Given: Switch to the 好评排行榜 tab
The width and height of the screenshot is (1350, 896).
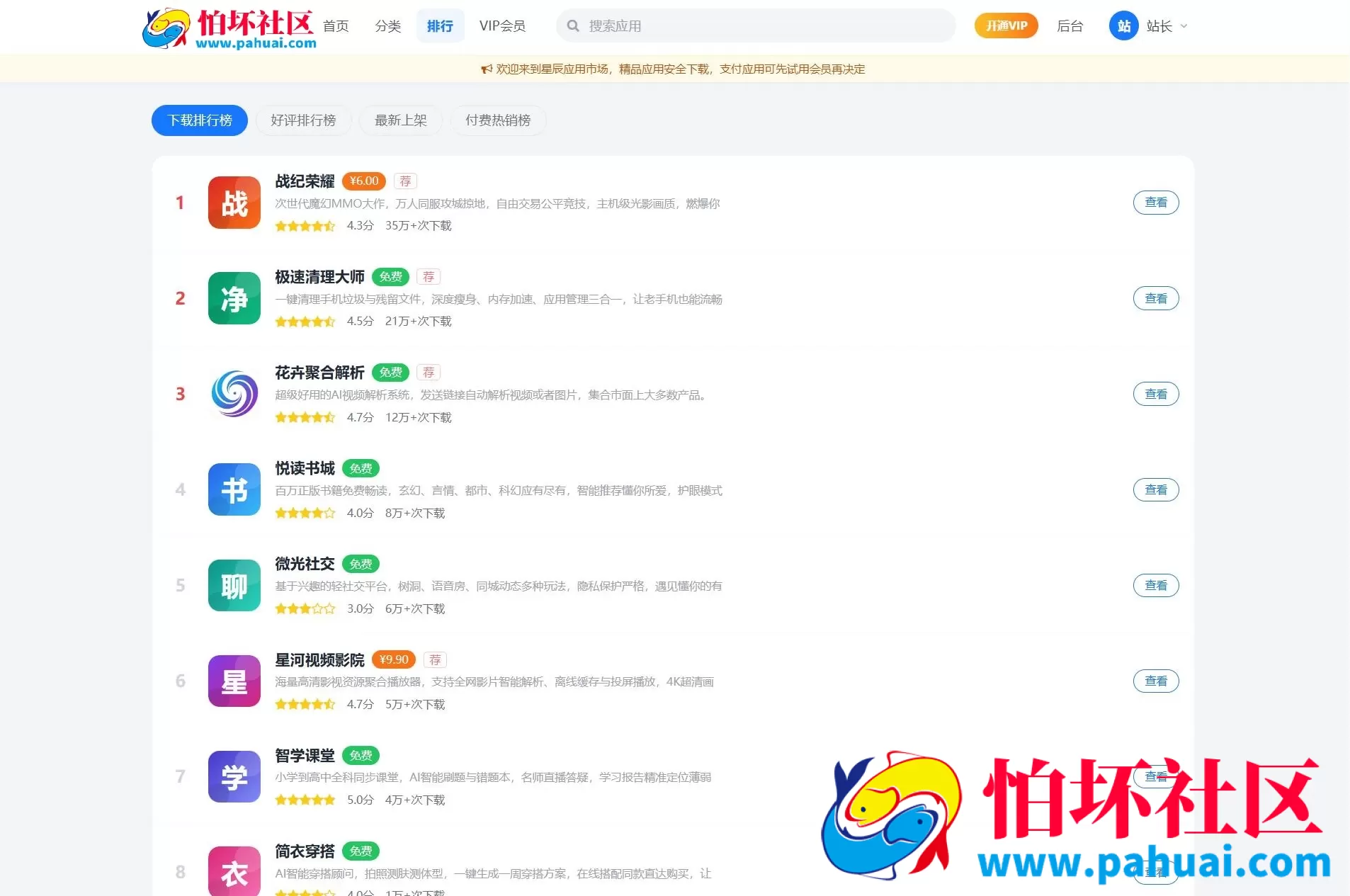Looking at the screenshot, I should (x=303, y=120).
